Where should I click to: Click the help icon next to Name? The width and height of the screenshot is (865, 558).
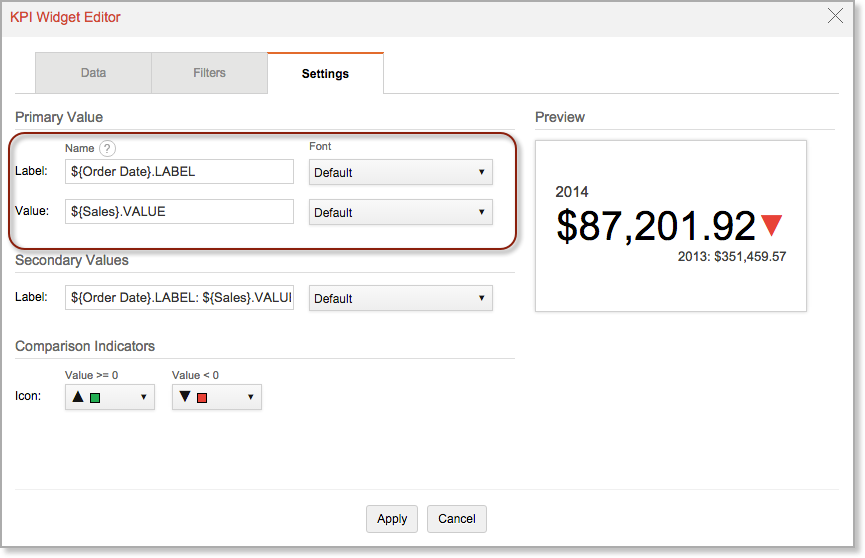point(107,148)
